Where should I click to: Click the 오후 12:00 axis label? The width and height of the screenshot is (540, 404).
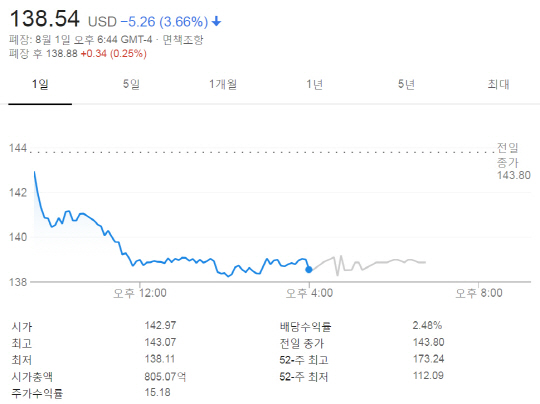tap(139, 293)
